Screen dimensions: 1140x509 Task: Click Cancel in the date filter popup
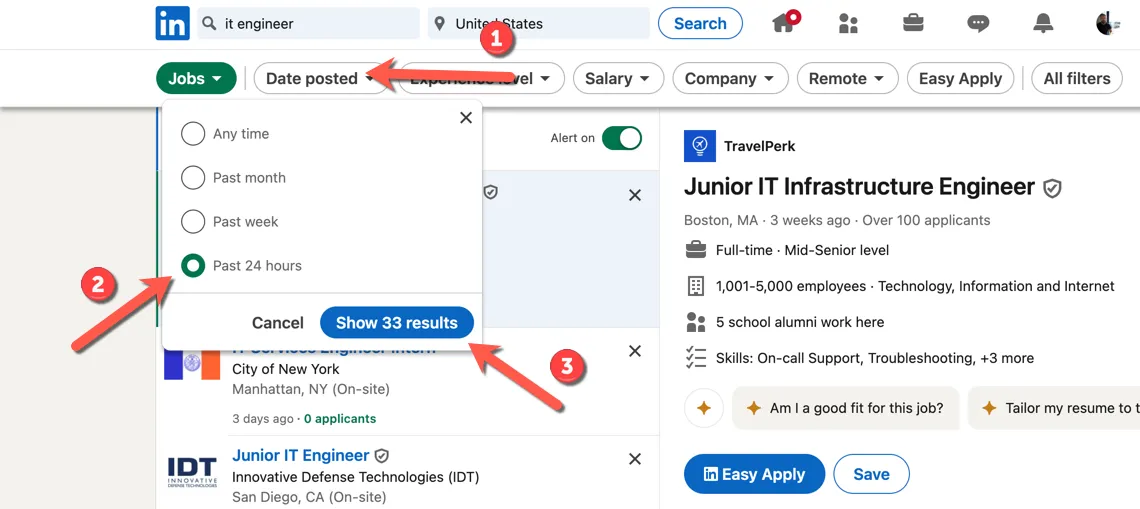tap(278, 323)
